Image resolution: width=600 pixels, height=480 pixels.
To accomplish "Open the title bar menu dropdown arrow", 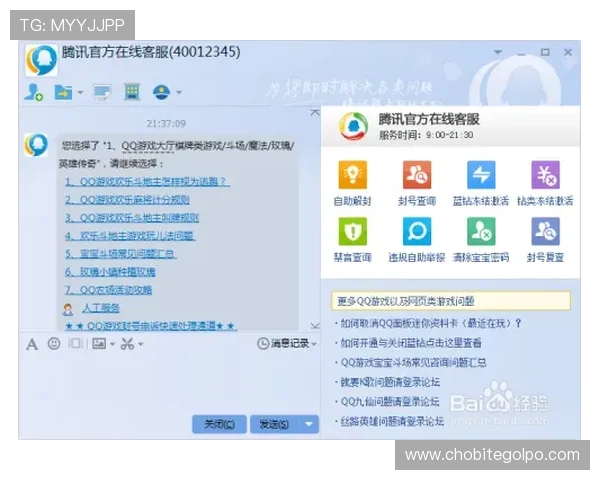I will point(498,52).
